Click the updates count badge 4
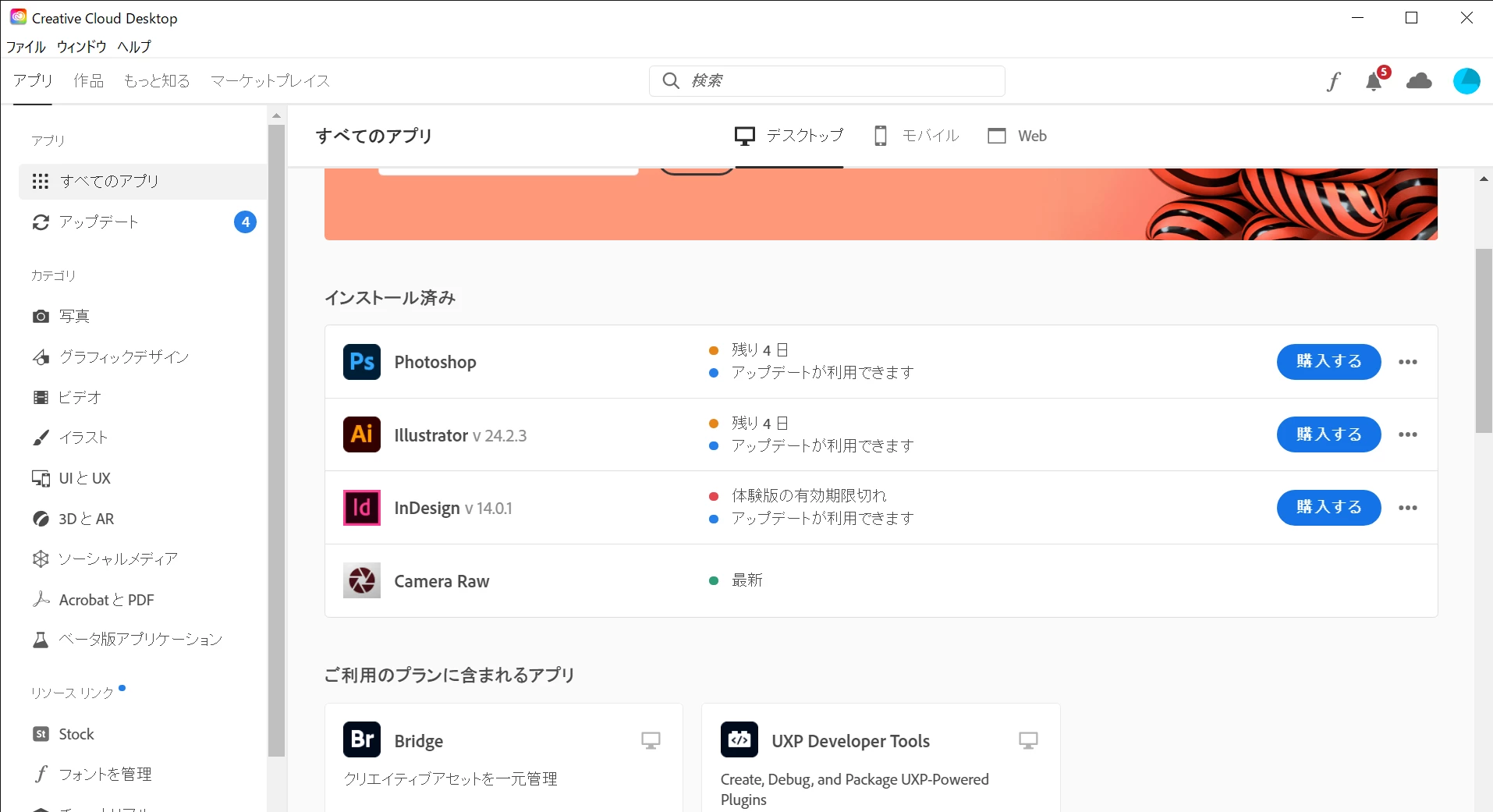Image resolution: width=1493 pixels, height=812 pixels. coord(246,222)
